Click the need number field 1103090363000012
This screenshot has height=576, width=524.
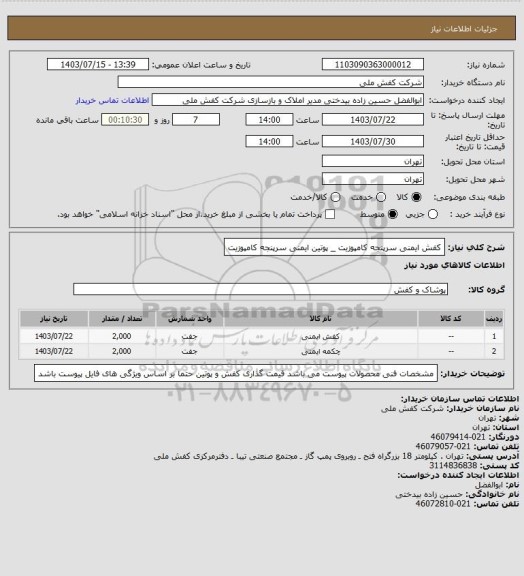373,64
